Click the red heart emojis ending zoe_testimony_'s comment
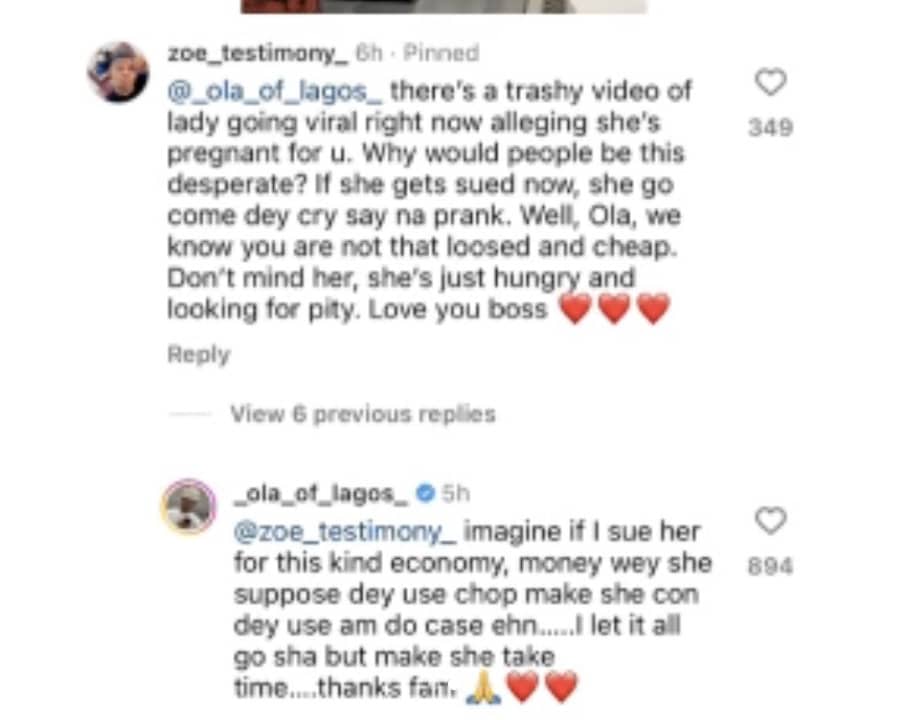Image resolution: width=904 pixels, height=720 pixels. (x=615, y=308)
